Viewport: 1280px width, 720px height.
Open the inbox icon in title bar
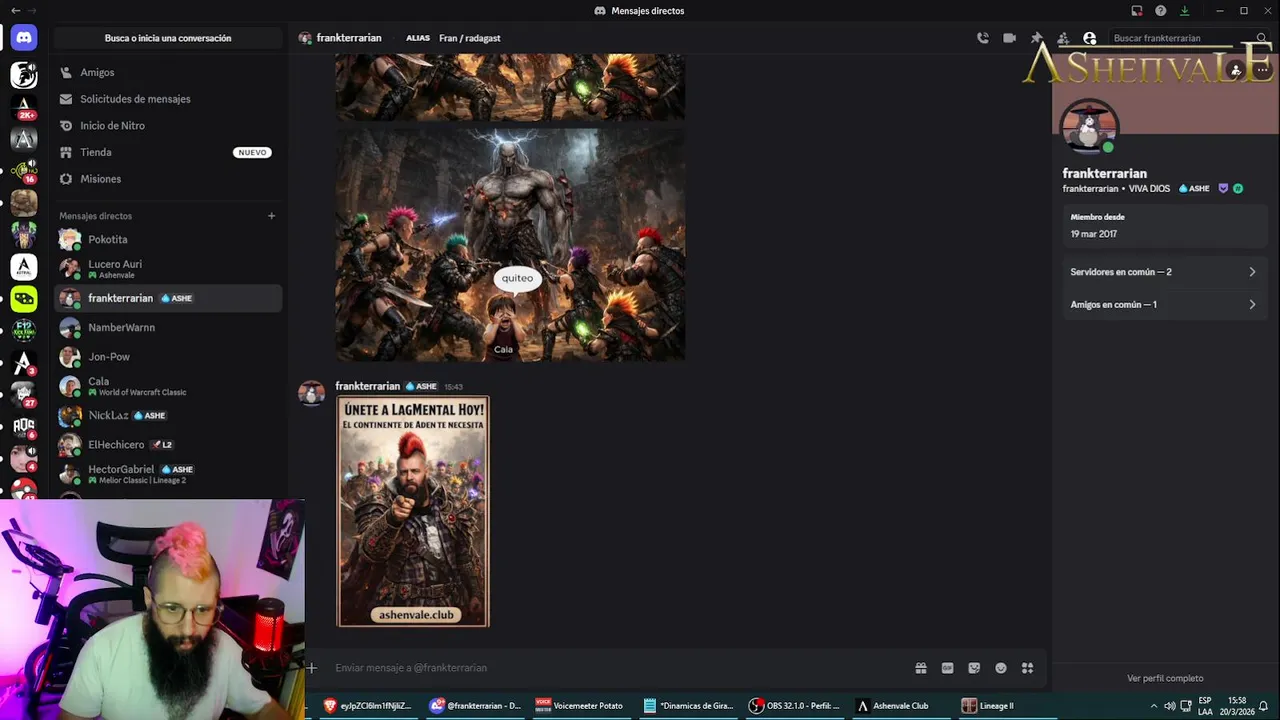(x=1137, y=10)
